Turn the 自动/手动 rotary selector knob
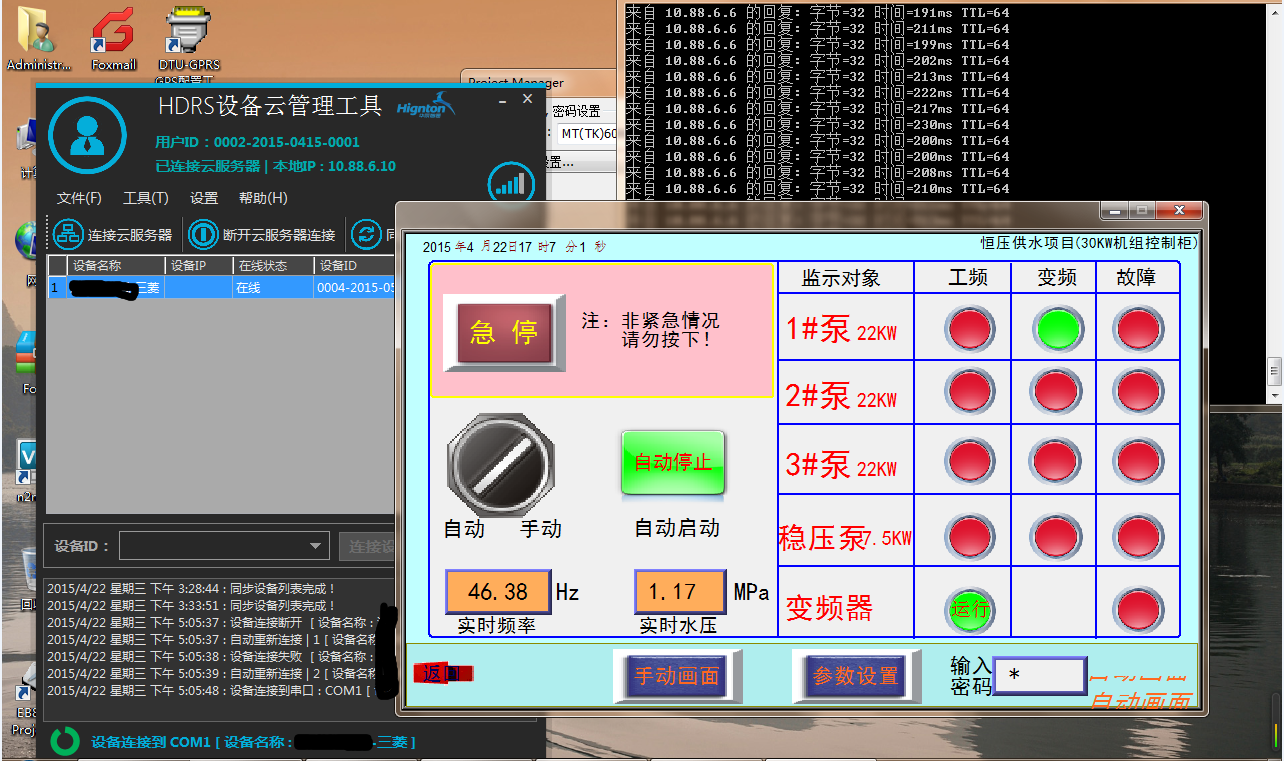The height and width of the screenshot is (761, 1284). [500, 466]
